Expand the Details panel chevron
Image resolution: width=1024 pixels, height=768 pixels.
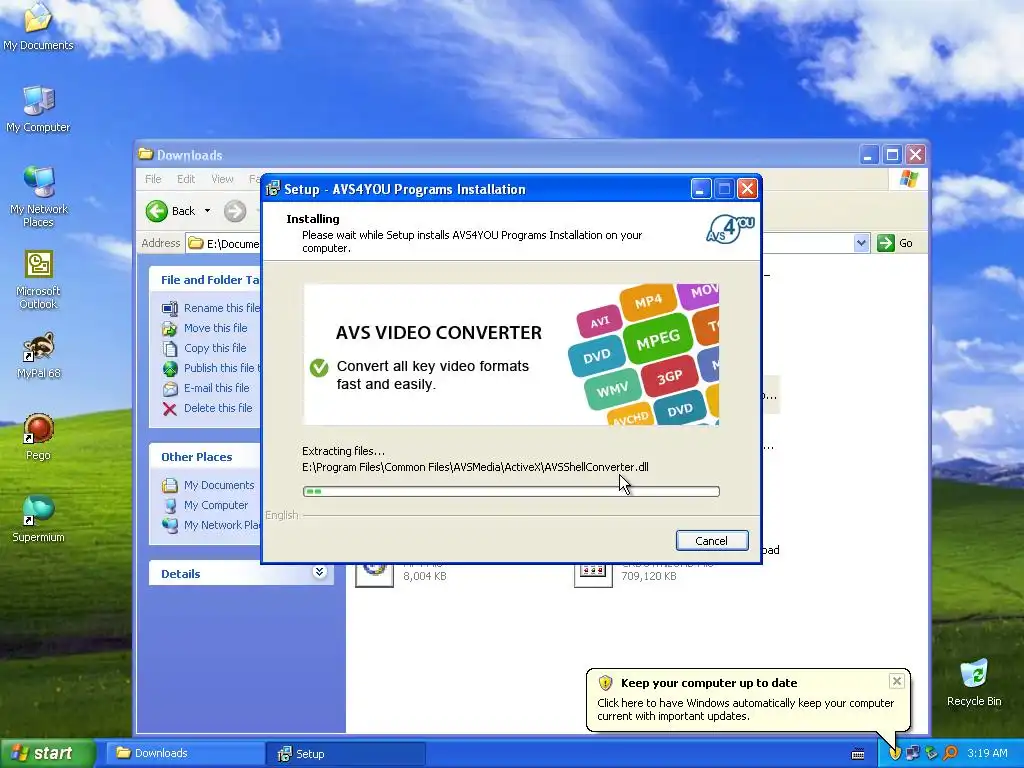(319, 573)
